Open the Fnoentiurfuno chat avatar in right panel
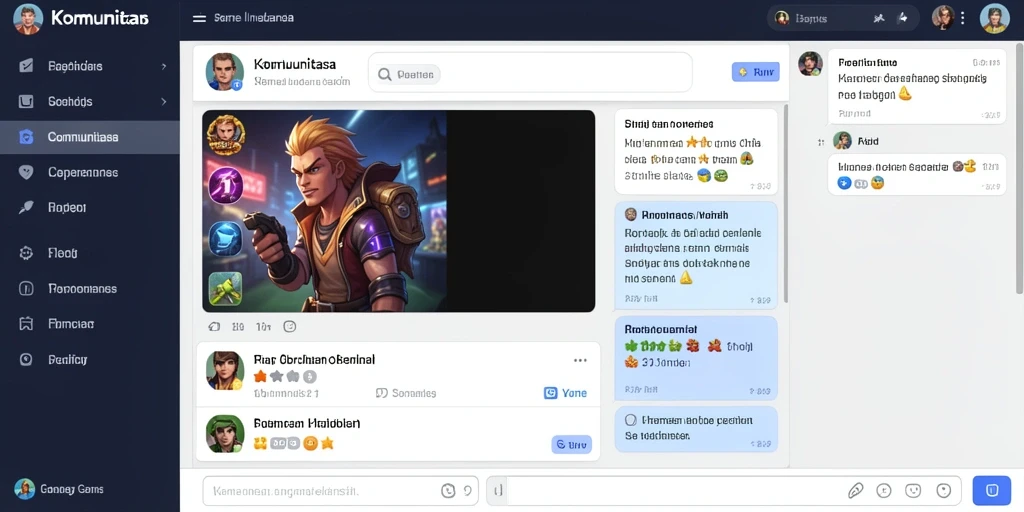This screenshot has height=512, width=1024. (x=810, y=63)
